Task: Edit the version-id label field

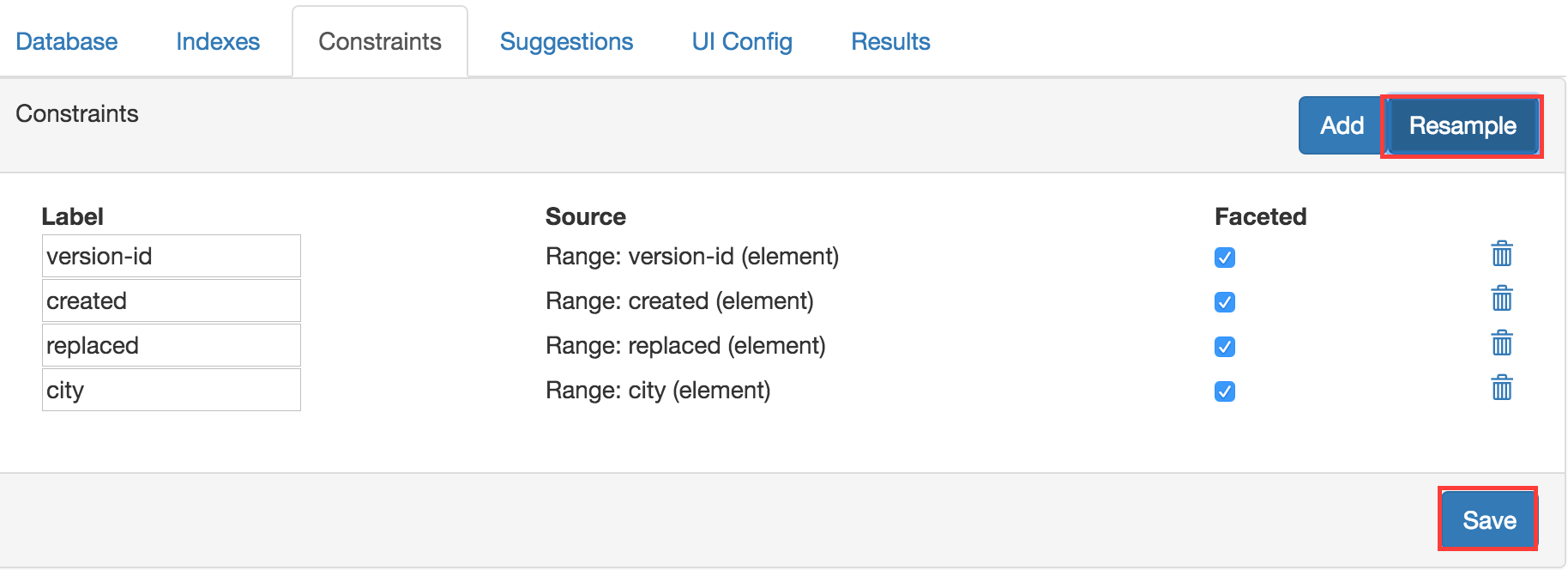Action: click(172, 256)
